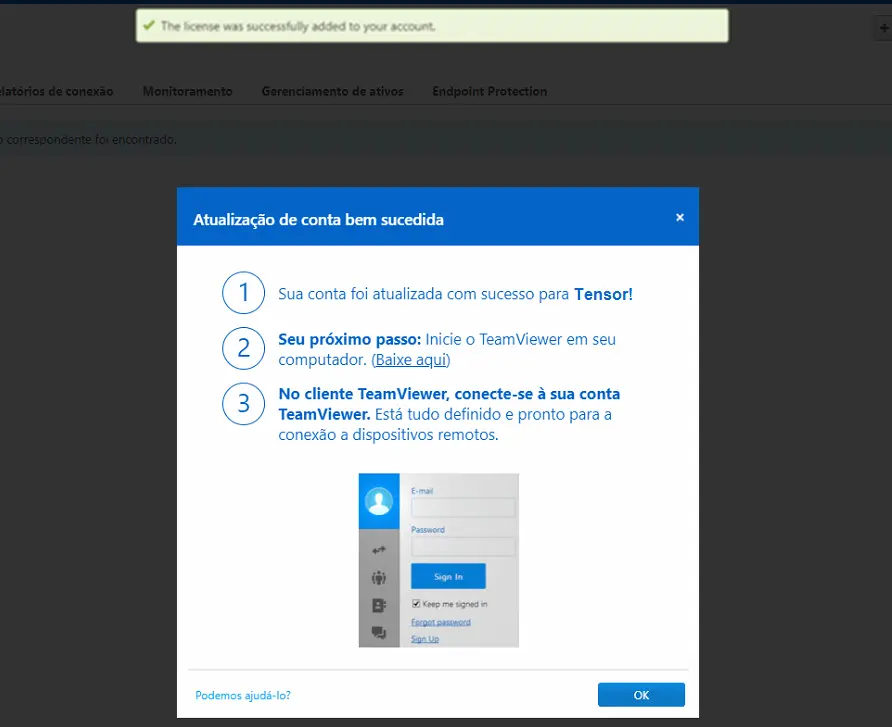892x727 pixels.
Task: Click the plus button at top right
Action: (x=884, y=27)
